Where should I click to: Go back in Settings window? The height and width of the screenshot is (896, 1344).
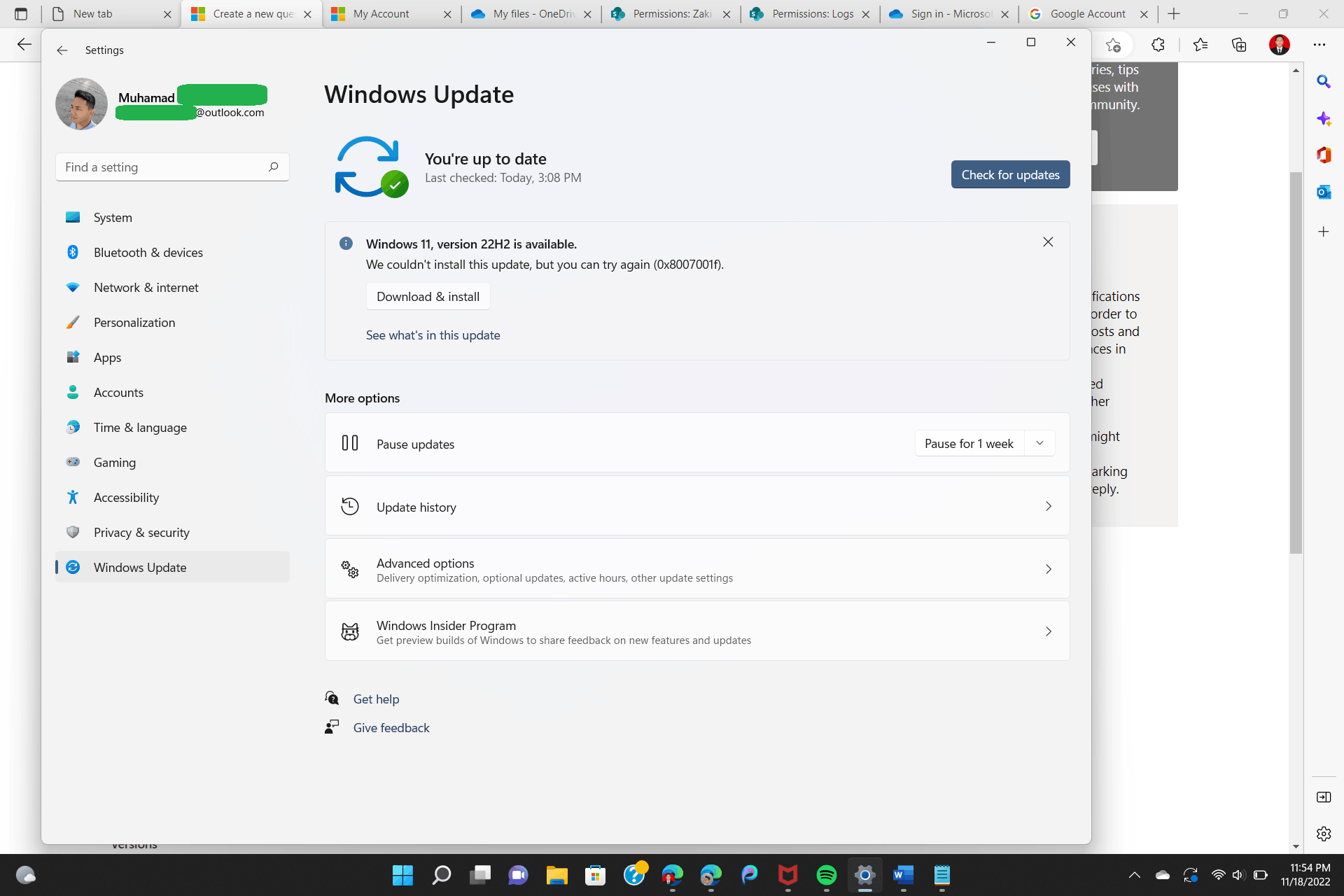tap(62, 50)
